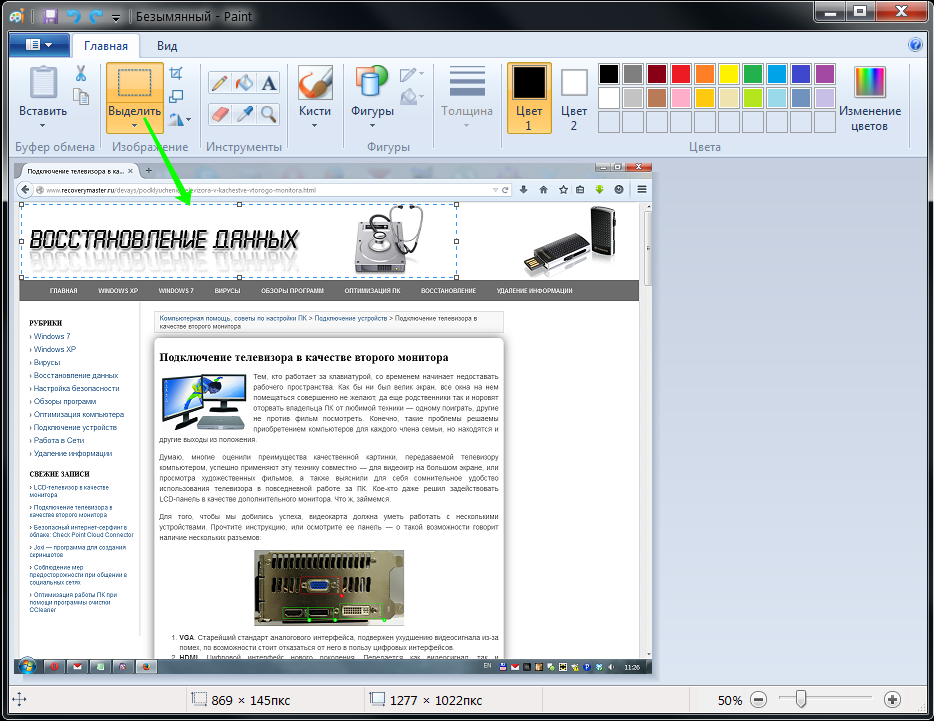Click the Undo arrow in title bar
934x721 pixels.
[x=74, y=16]
